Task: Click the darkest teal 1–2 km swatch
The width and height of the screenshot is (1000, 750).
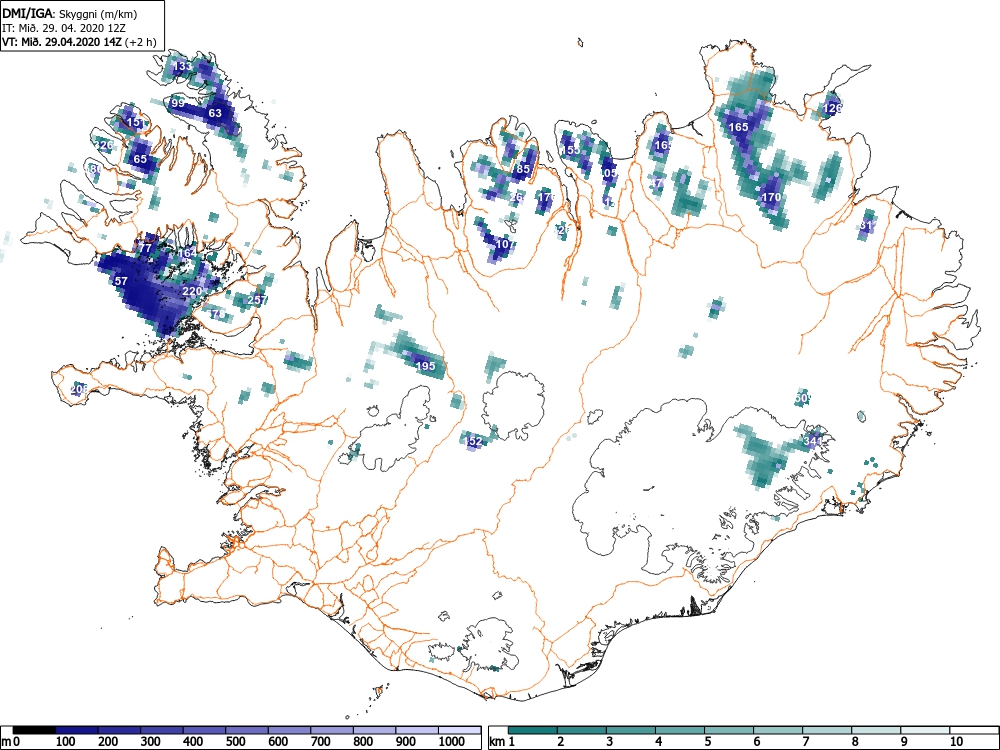Action: (533, 730)
